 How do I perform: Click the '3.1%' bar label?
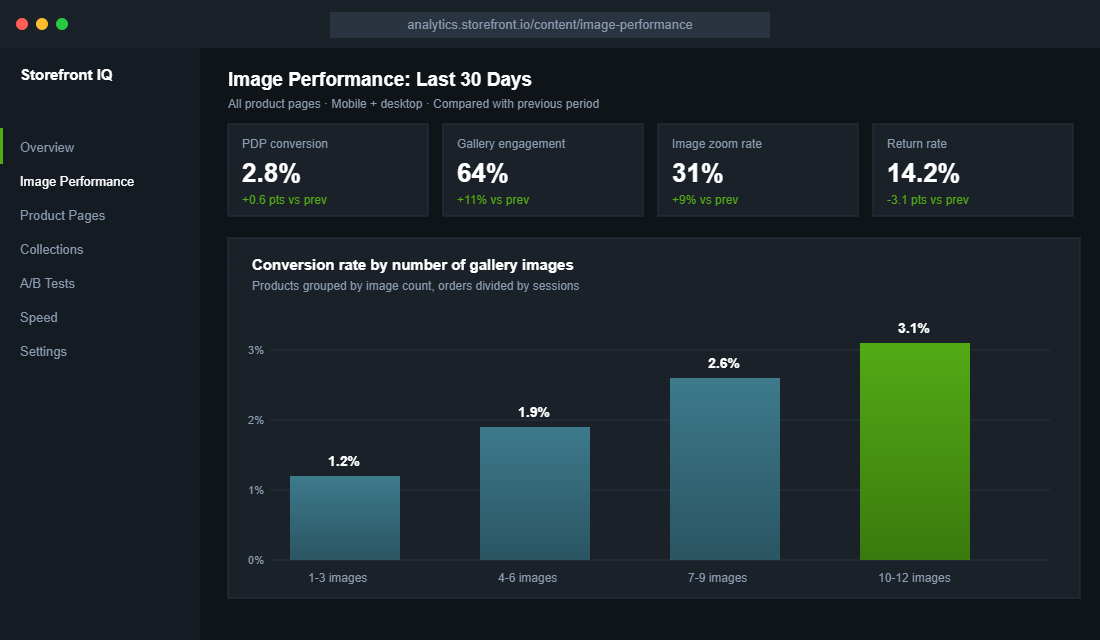[x=913, y=328]
